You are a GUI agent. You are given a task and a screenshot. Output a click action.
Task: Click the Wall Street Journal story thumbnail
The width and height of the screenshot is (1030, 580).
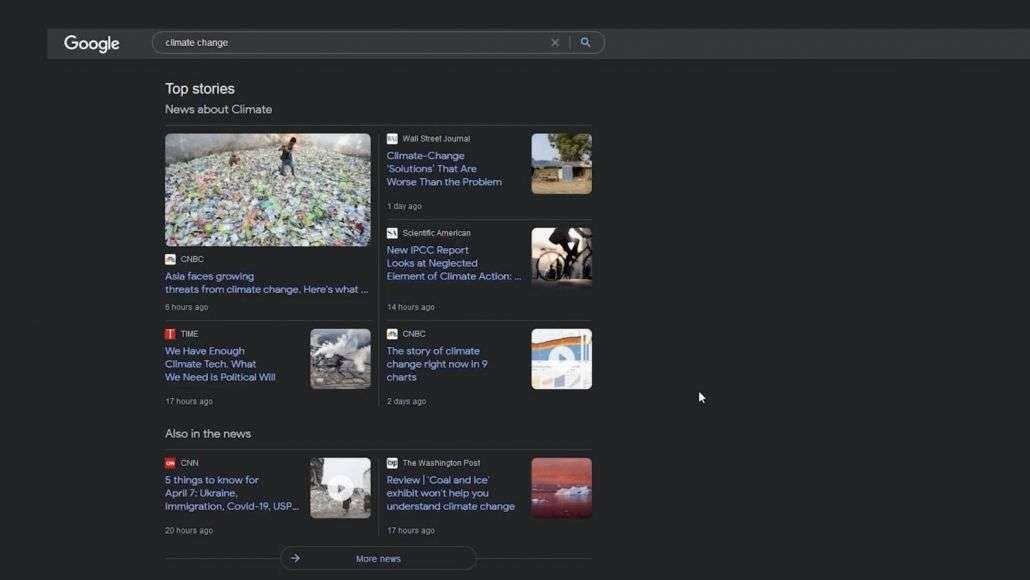[562, 164]
